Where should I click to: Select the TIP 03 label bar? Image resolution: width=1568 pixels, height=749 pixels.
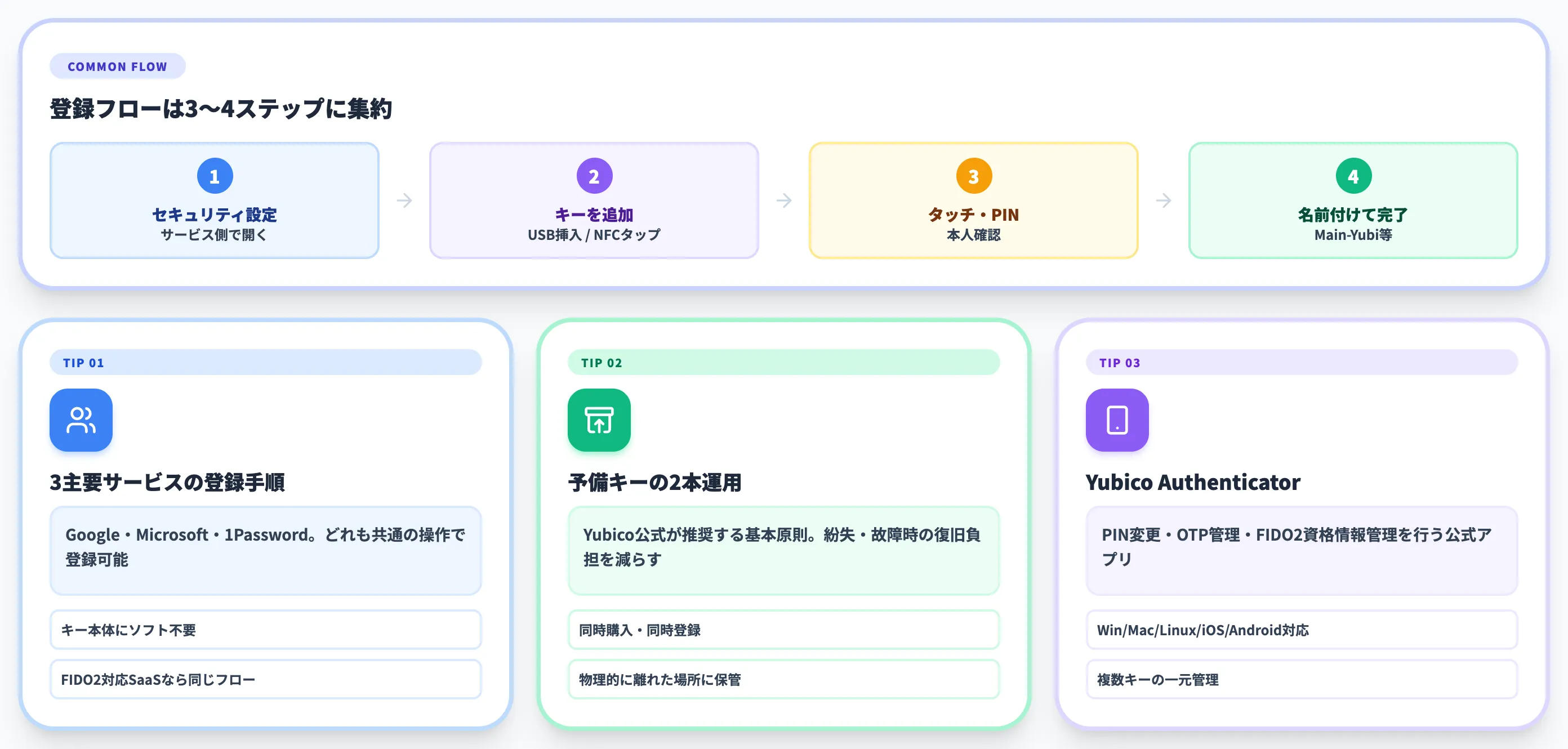point(1302,362)
